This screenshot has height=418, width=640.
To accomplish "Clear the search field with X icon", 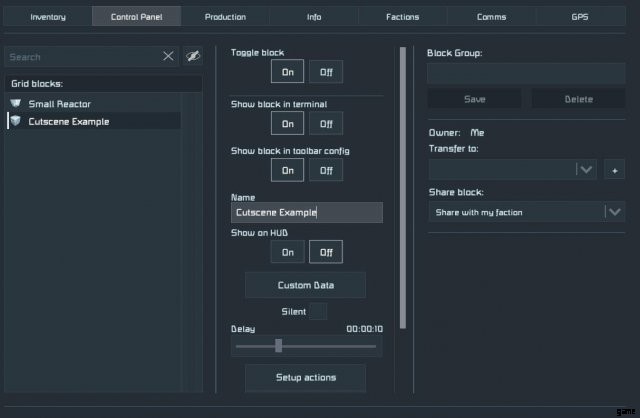I will click(168, 57).
